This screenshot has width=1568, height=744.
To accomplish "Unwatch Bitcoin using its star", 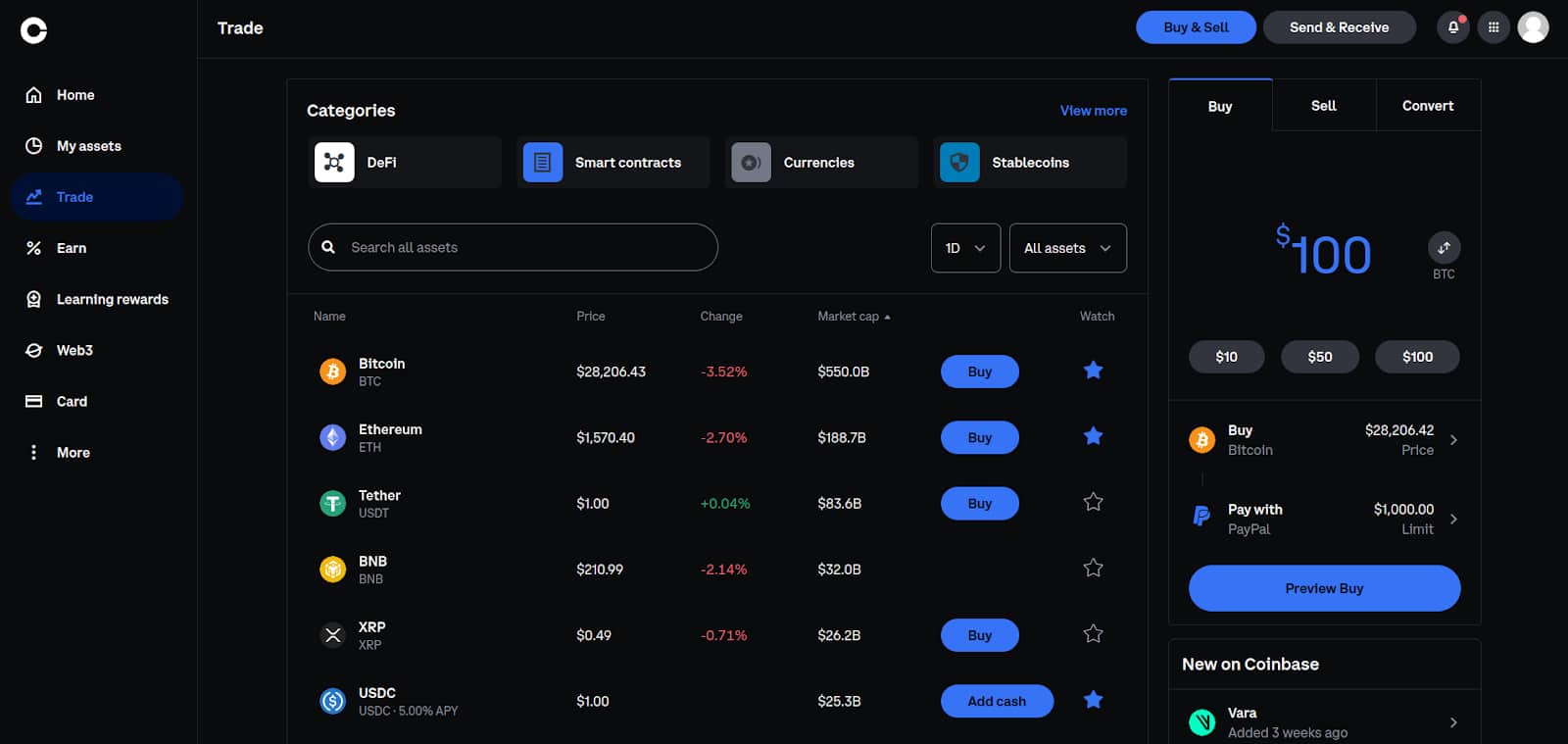I will [1093, 370].
